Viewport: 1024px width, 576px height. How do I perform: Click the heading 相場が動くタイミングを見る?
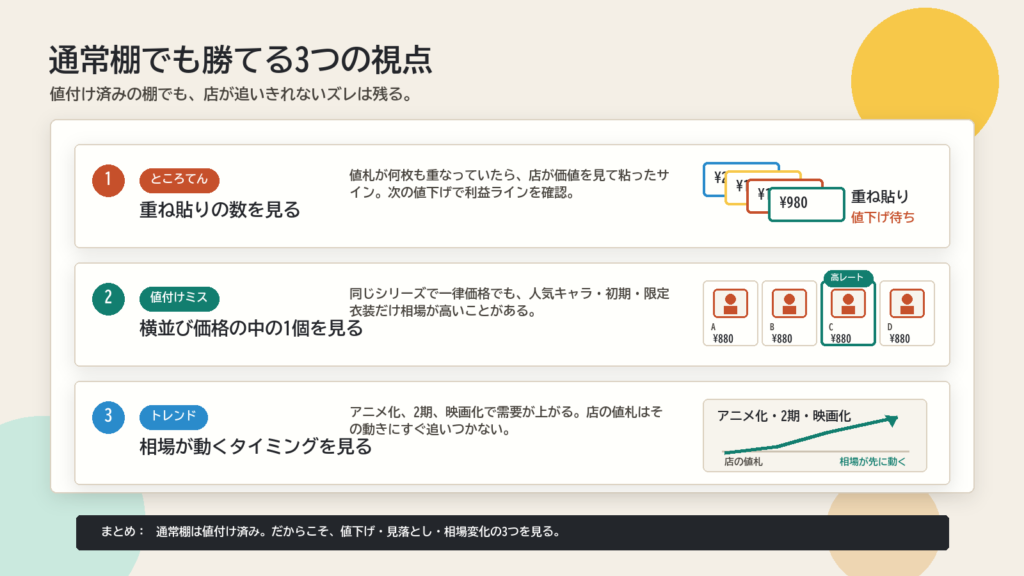[256, 447]
